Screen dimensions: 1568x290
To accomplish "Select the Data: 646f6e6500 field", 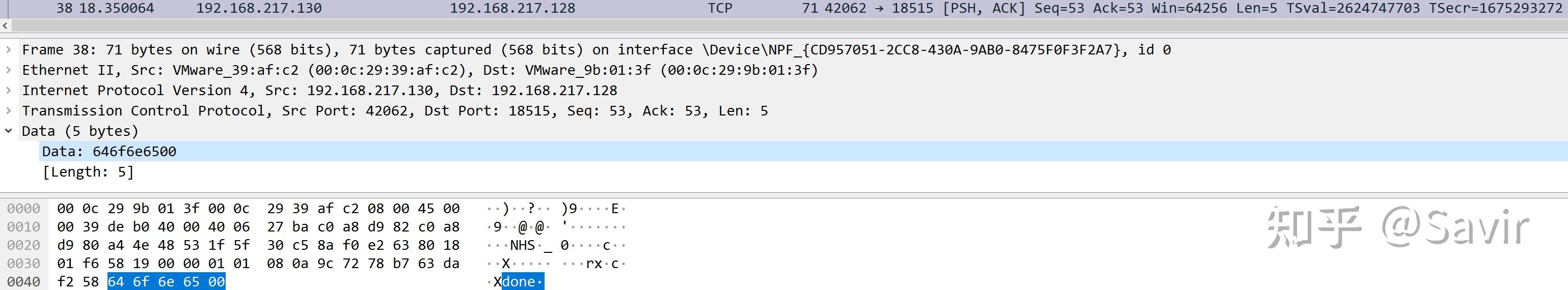I will coord(110,152).
